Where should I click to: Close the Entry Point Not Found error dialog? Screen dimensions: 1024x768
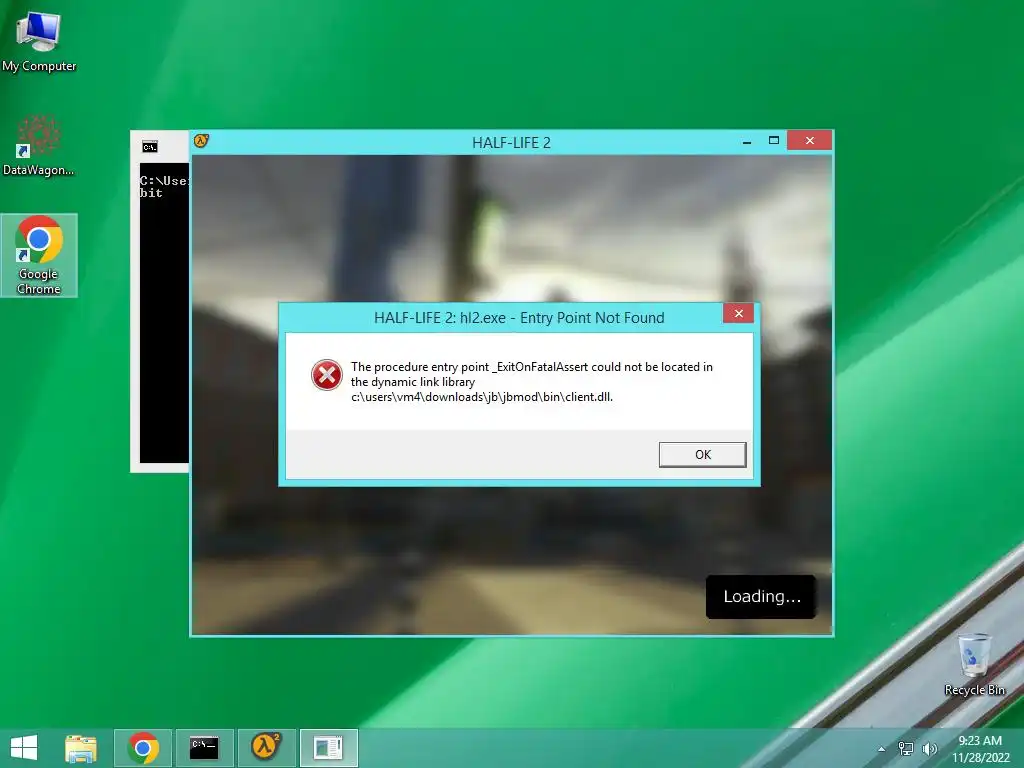(x=739, y=313)
